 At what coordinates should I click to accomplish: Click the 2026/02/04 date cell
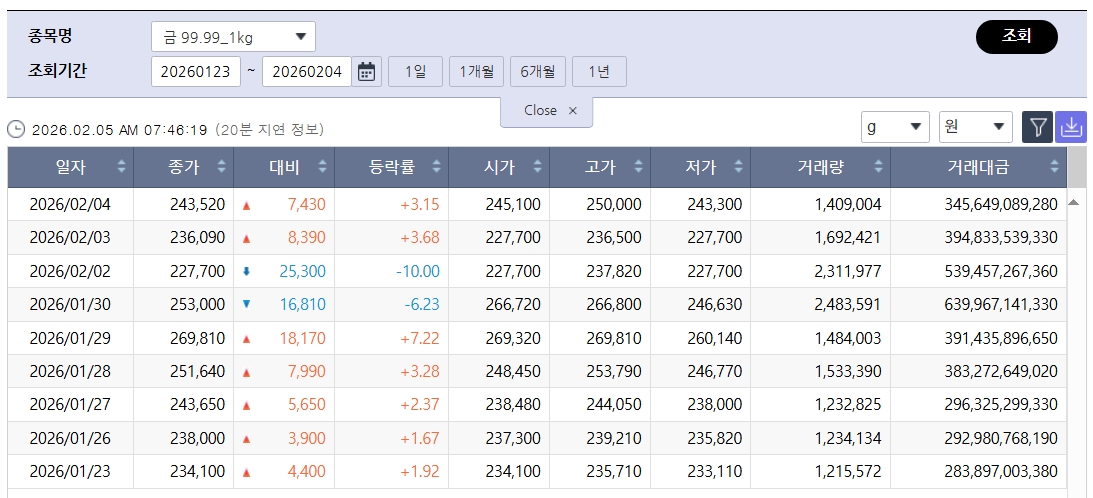[70, 204]
